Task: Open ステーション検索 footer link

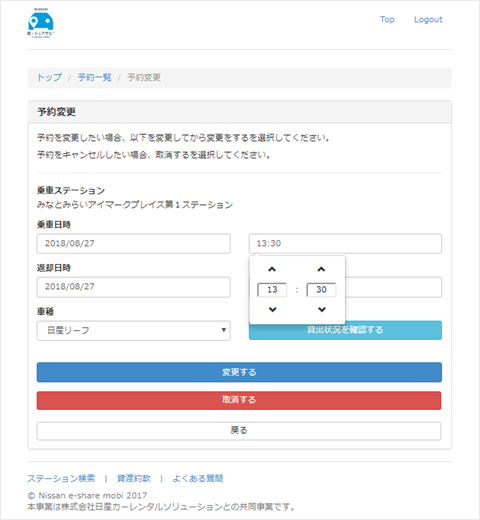Action: click(61, 479)
